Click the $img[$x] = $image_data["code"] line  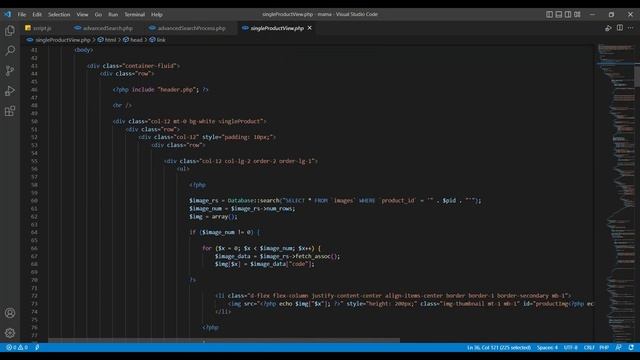(x=264, y=264)
